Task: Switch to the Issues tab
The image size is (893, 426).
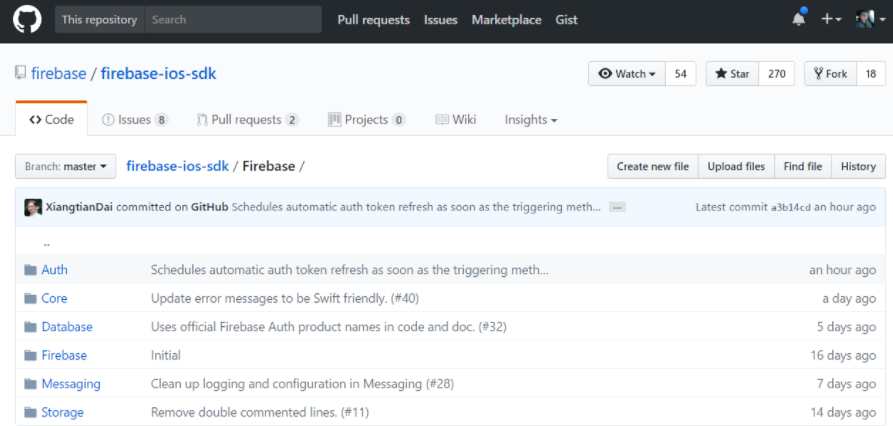Action: (135, 120)
